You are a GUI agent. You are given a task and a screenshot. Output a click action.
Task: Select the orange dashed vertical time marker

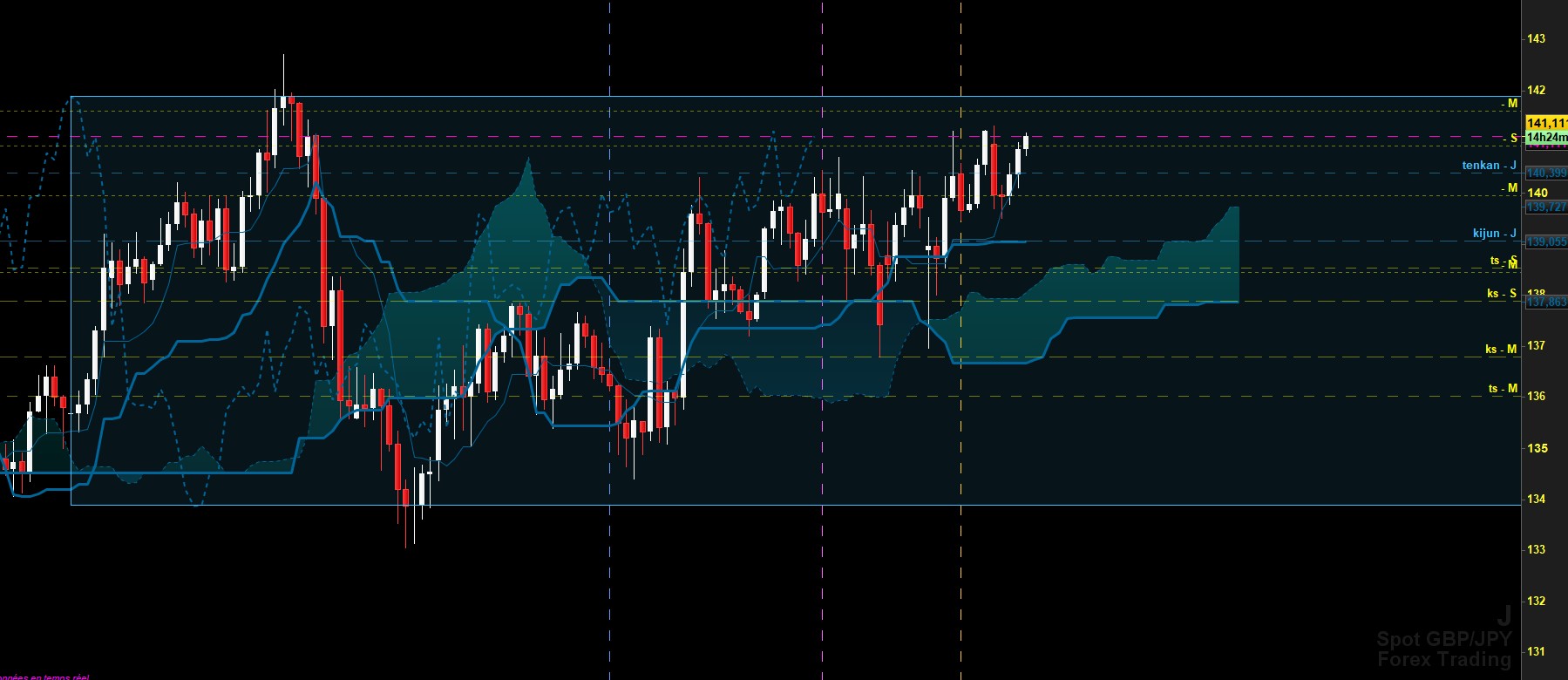(x=960, y=340)
